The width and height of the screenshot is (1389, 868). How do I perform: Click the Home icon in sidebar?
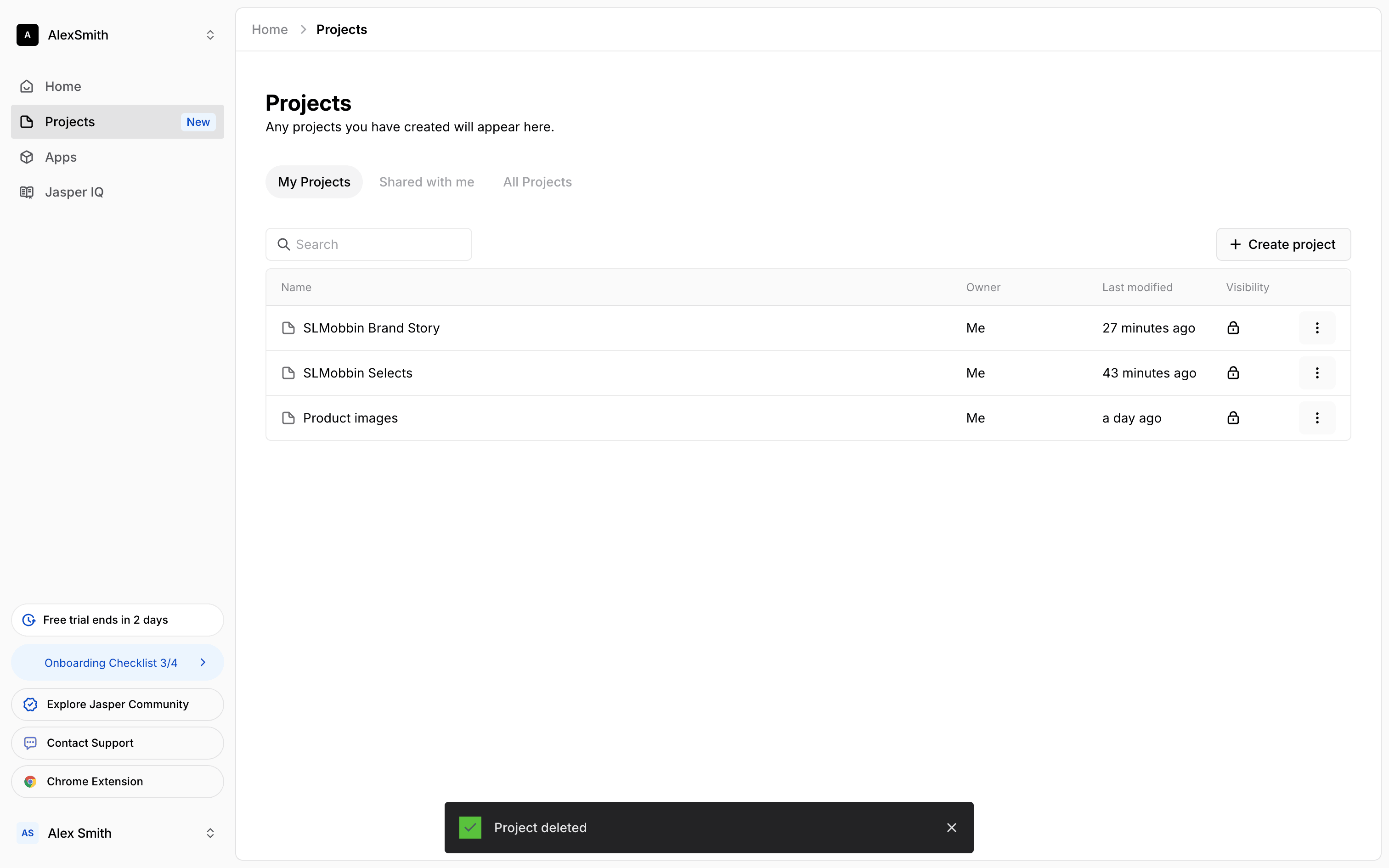[x=26, y=86]
